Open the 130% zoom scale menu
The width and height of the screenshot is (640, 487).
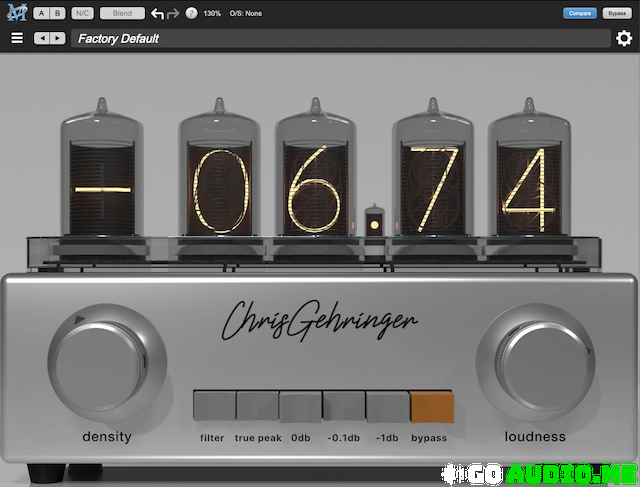[x=212, y=14]
